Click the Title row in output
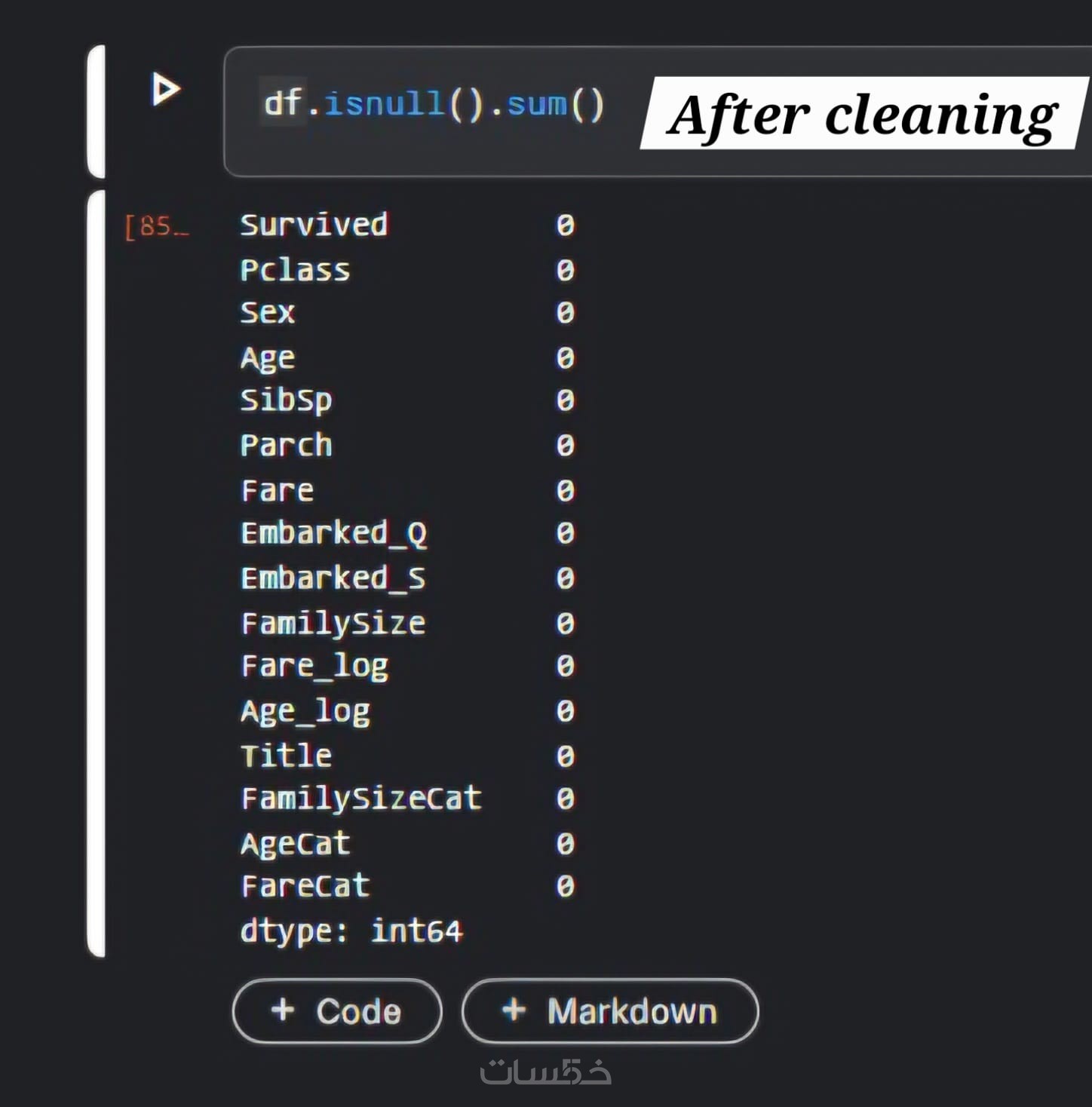Image resolution: width=1092 pixels, height=1107 pixels. [286, 755]
